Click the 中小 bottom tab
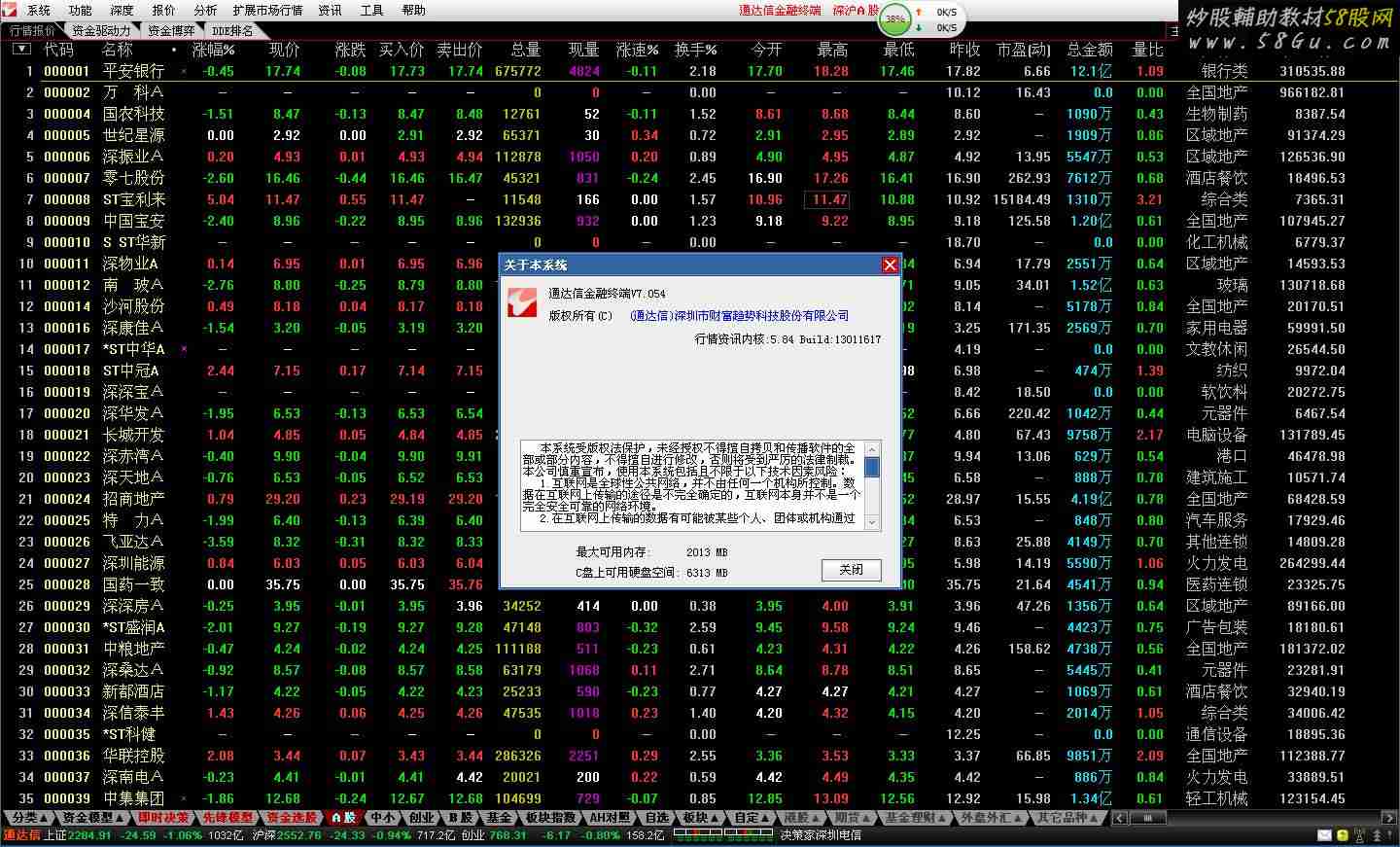 pyautogui.click(x=383, y=818)
